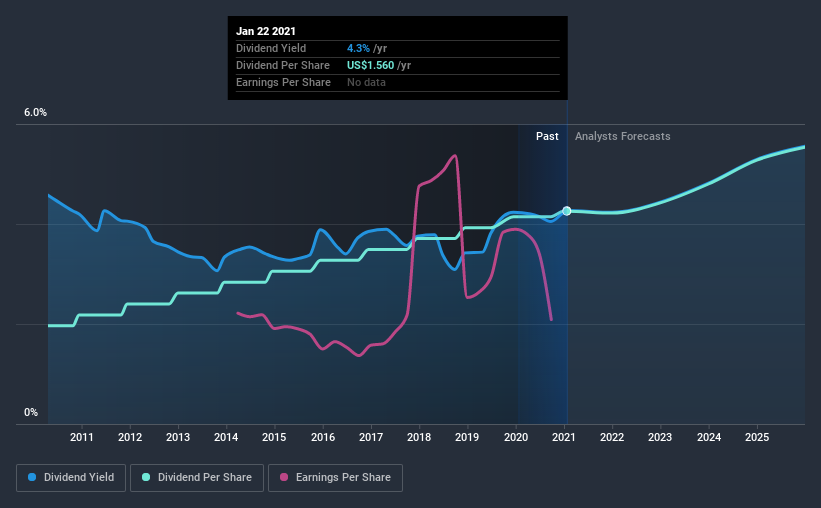Click the Past section label
This screenshot has height=508, width=821.
[547, 137]
